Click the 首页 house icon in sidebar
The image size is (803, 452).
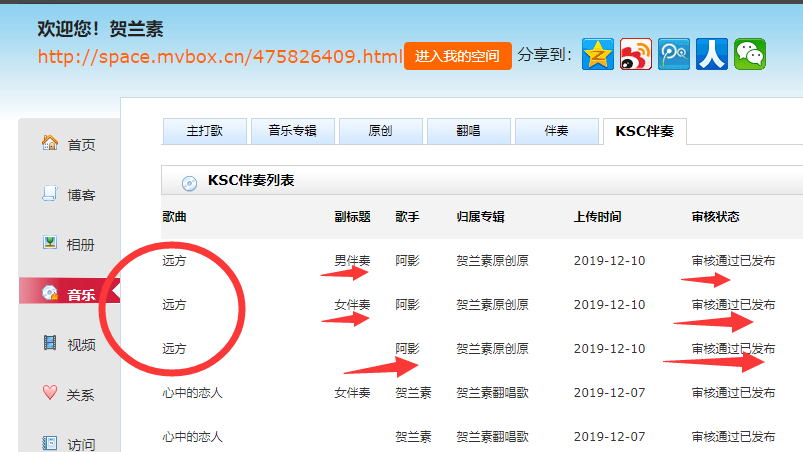click(x=49, y=144)
